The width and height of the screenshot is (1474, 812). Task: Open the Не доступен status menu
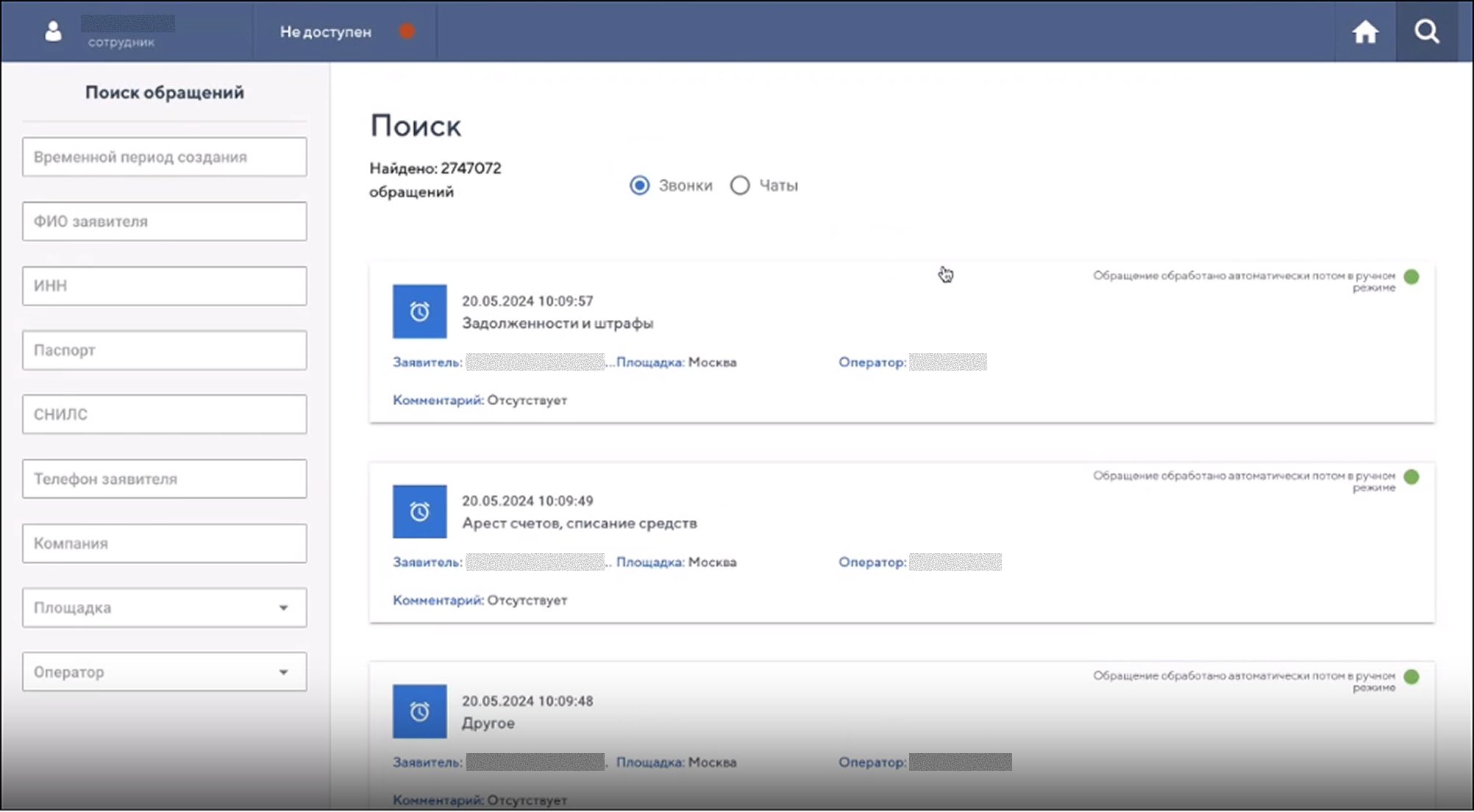point(326,32)
